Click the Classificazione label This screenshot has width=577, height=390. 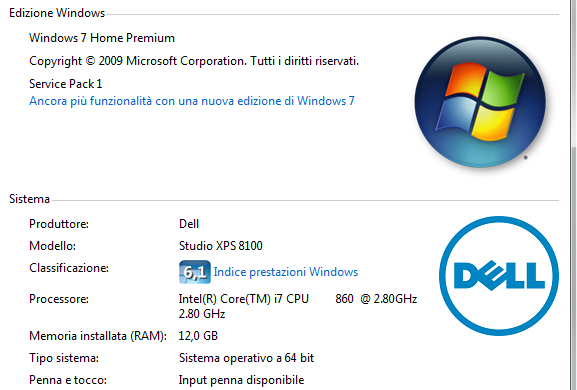(69, 268)
